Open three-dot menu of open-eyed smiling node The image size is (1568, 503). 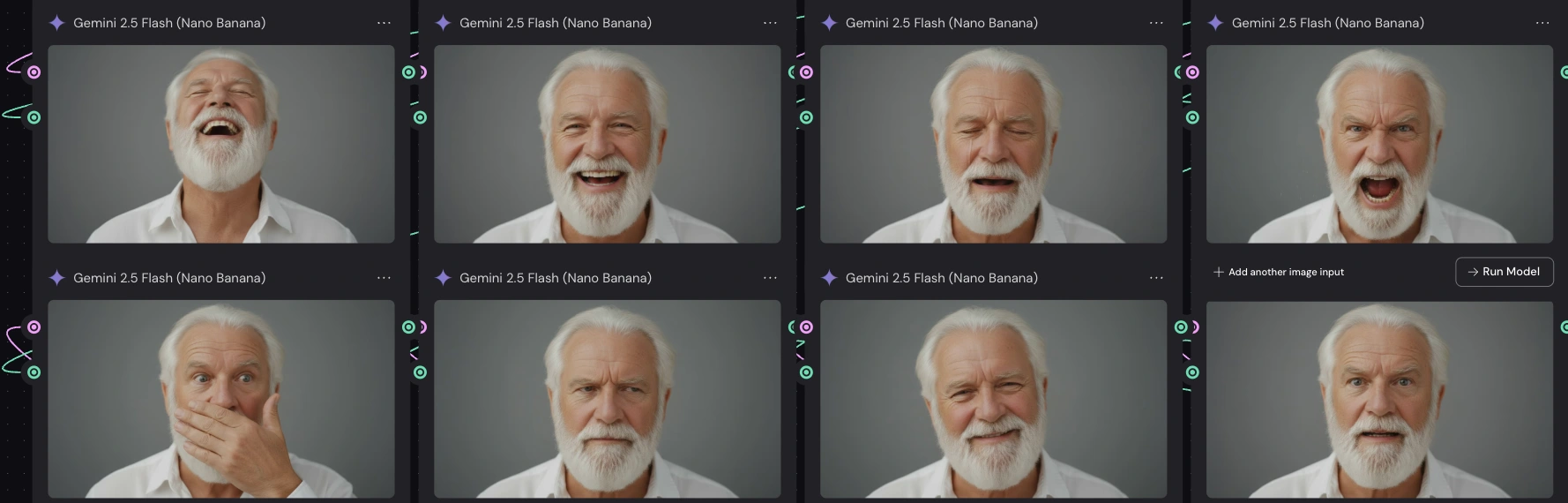click(770, 23)
